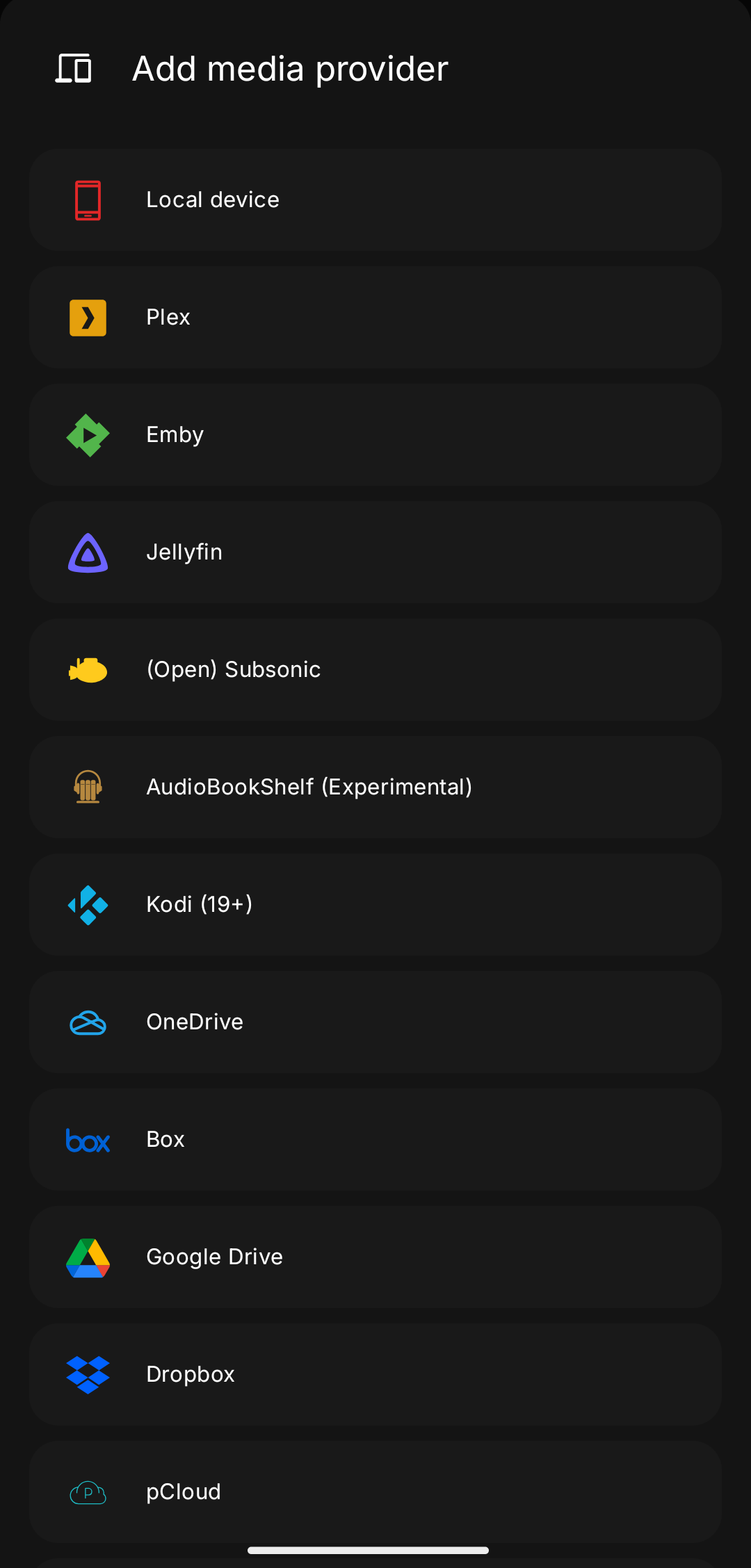Open the pCloud provider option
Screen dimensions: 751x1568
pos(375,1492)
